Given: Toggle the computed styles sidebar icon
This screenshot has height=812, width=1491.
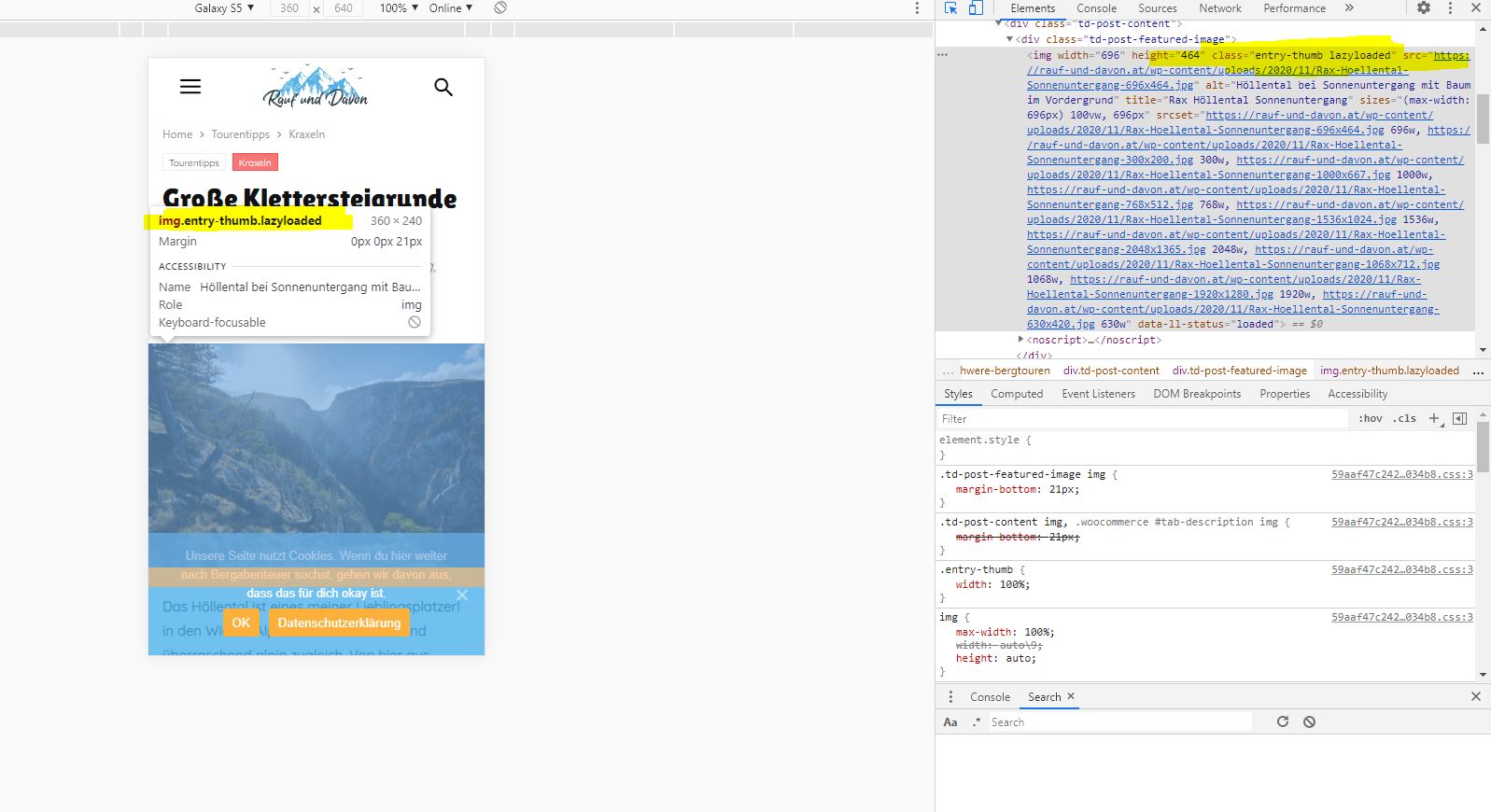Looking at the screenshot, I should 1460,418.
